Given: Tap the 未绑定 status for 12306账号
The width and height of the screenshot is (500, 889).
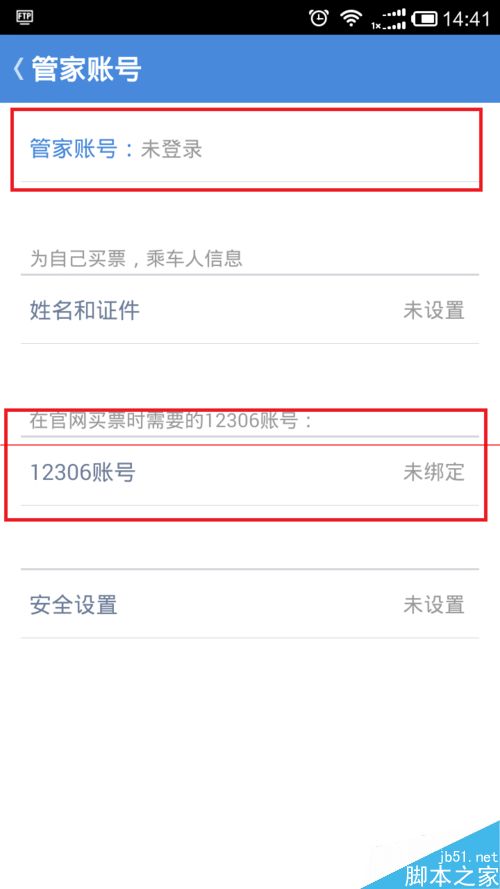Looking at the screenshot, I should pyautogui.click(x=434, y=472).
